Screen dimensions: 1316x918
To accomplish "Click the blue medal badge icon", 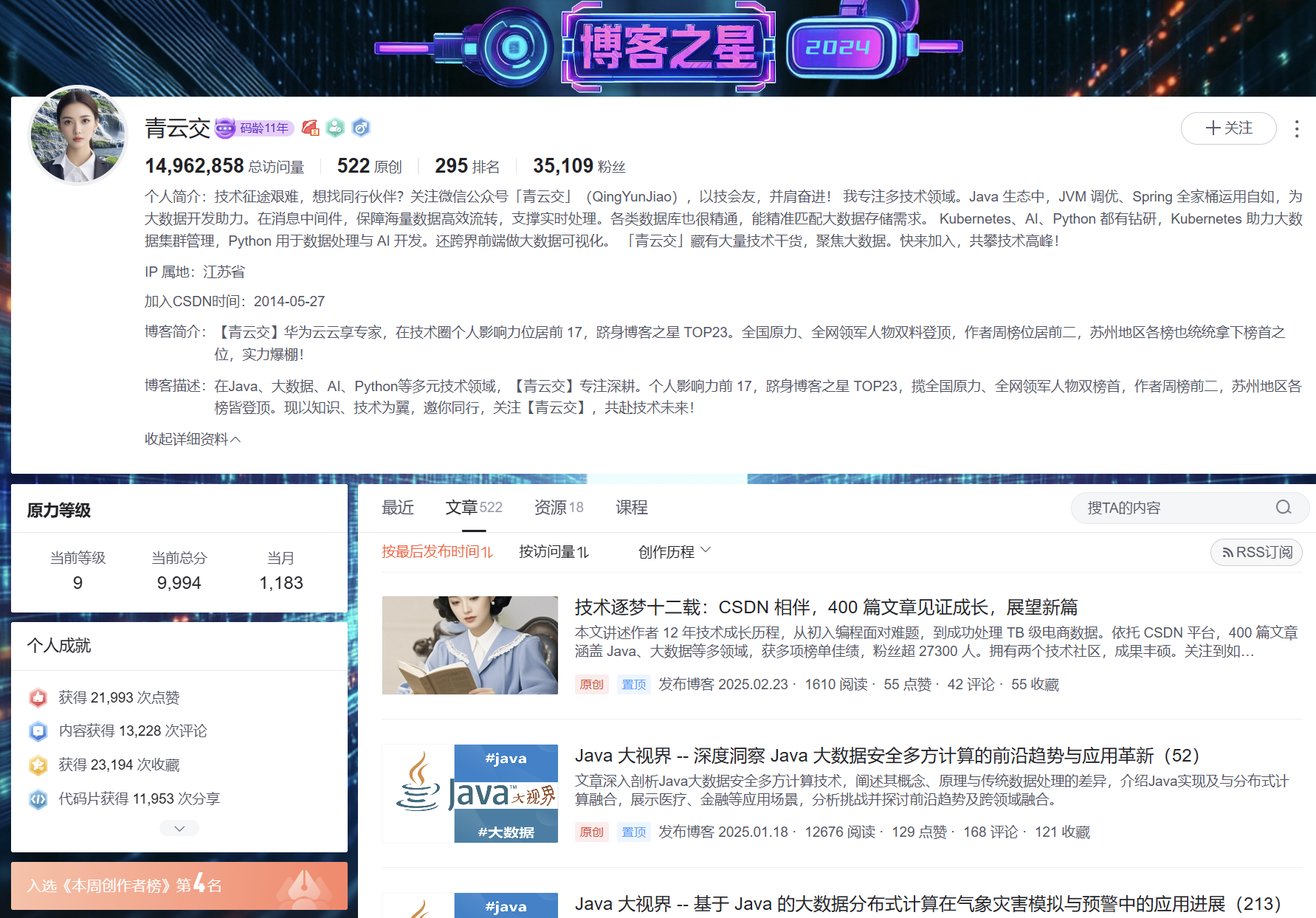I will [360, 128].
